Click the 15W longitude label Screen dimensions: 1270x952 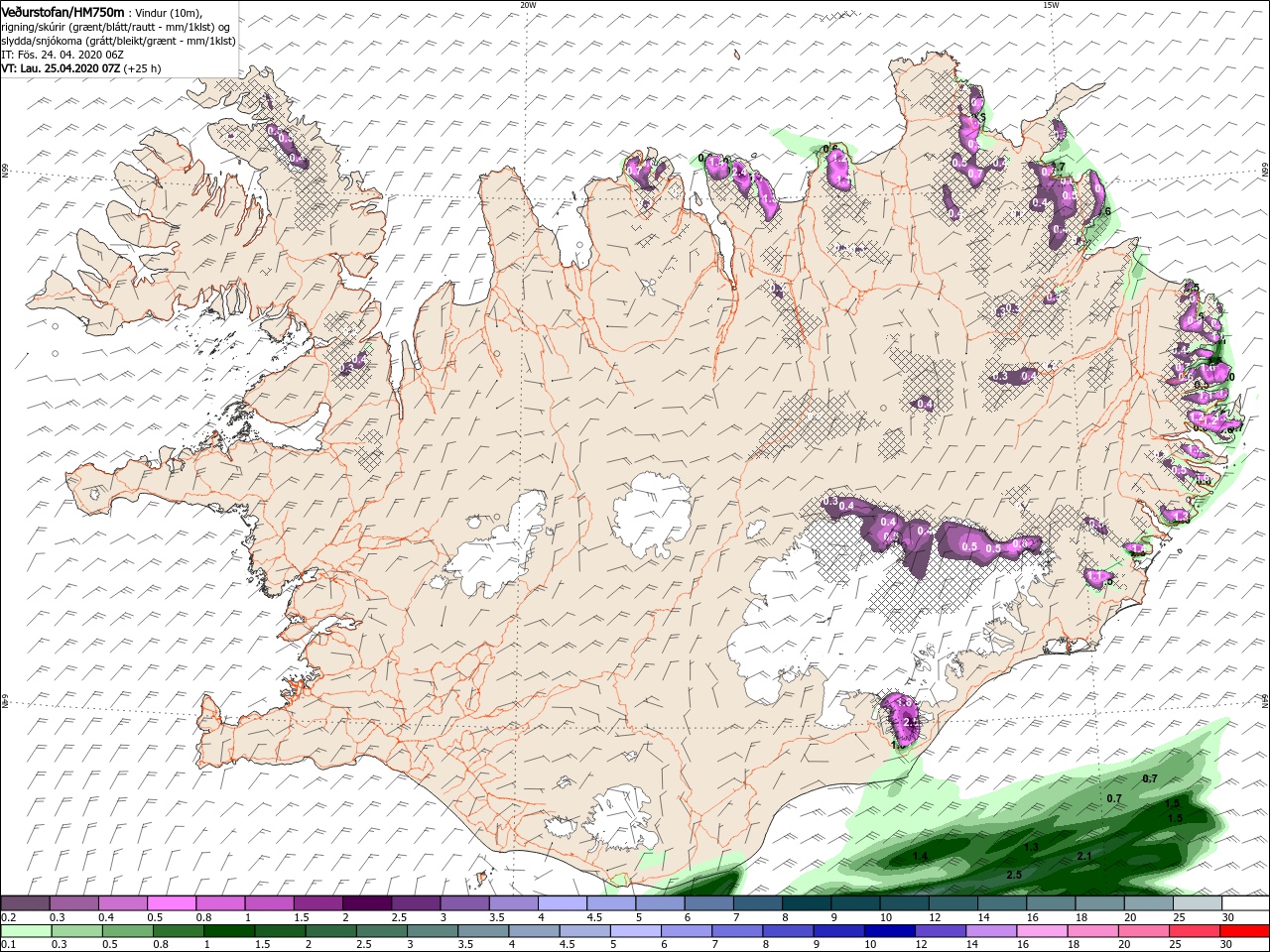click(x=1051, y=5)
